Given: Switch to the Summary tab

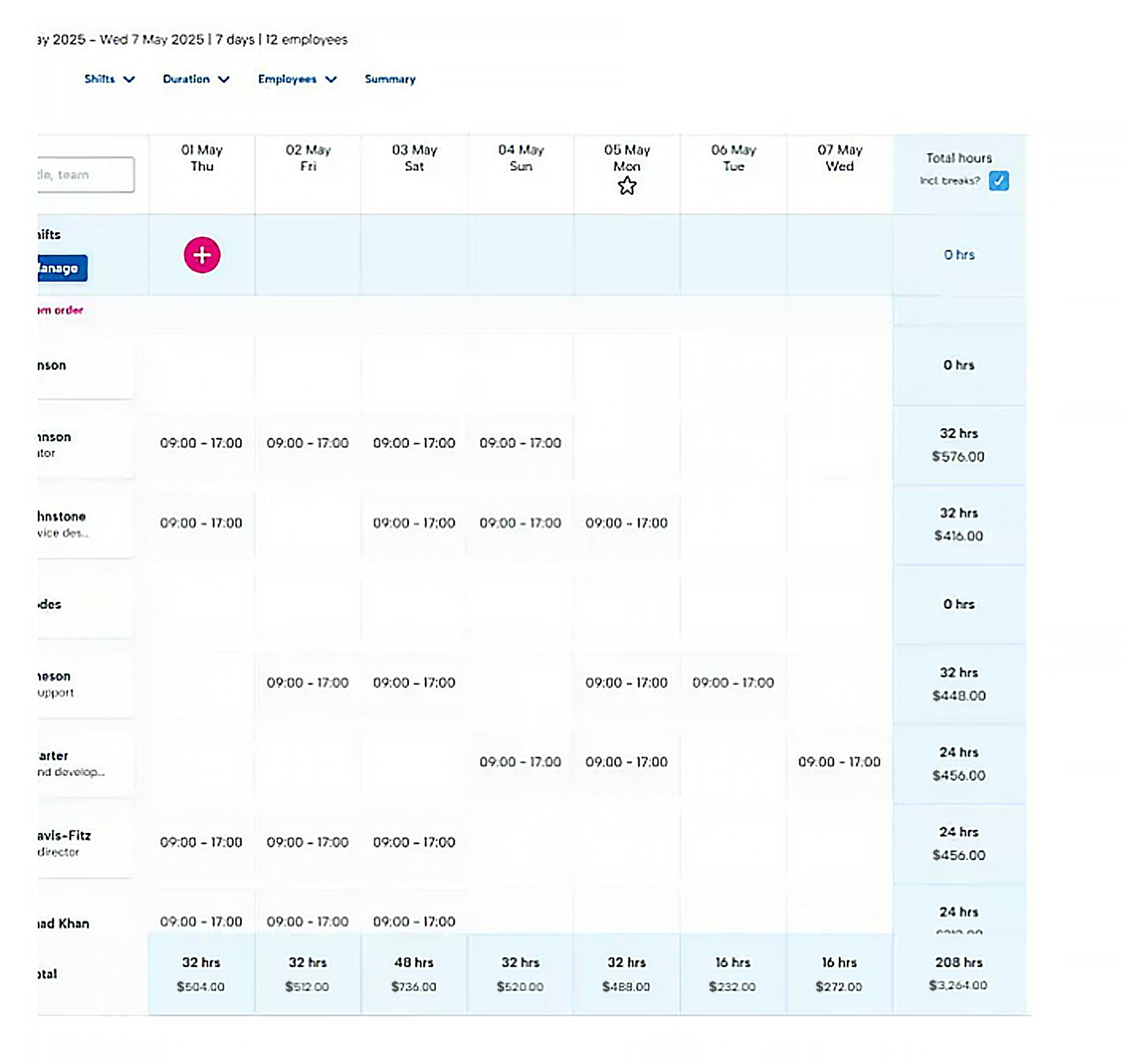Looking at the screenshot, I should tap(390, 79).
